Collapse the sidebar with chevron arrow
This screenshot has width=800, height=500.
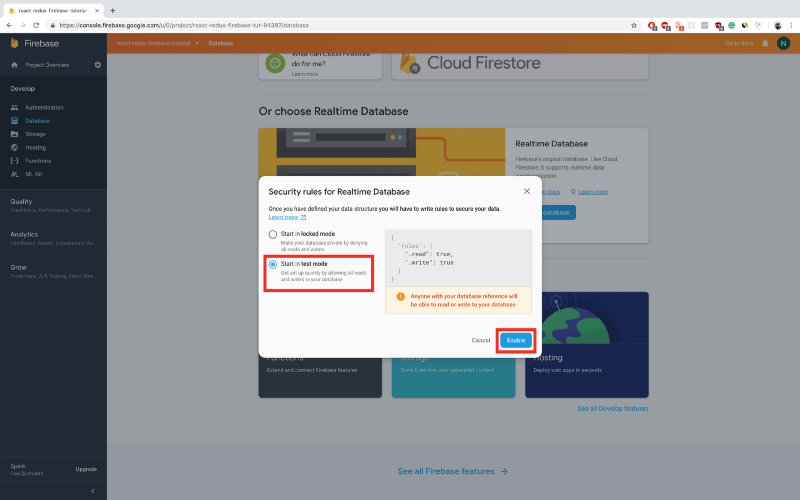pyautogui.click(x=93, y=490)
